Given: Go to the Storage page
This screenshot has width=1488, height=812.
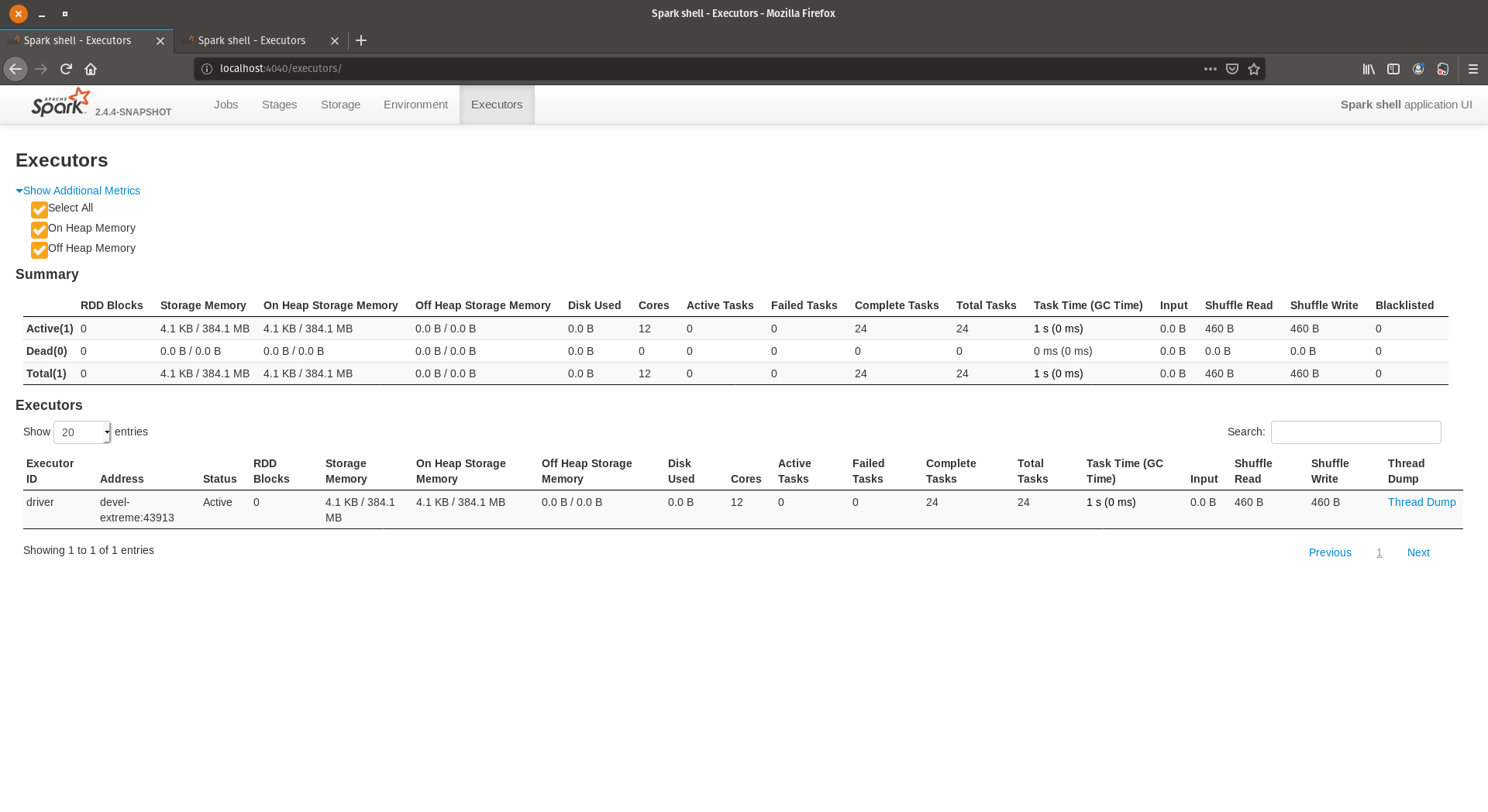Looking at the screenshot, I should tap(341, 105).
